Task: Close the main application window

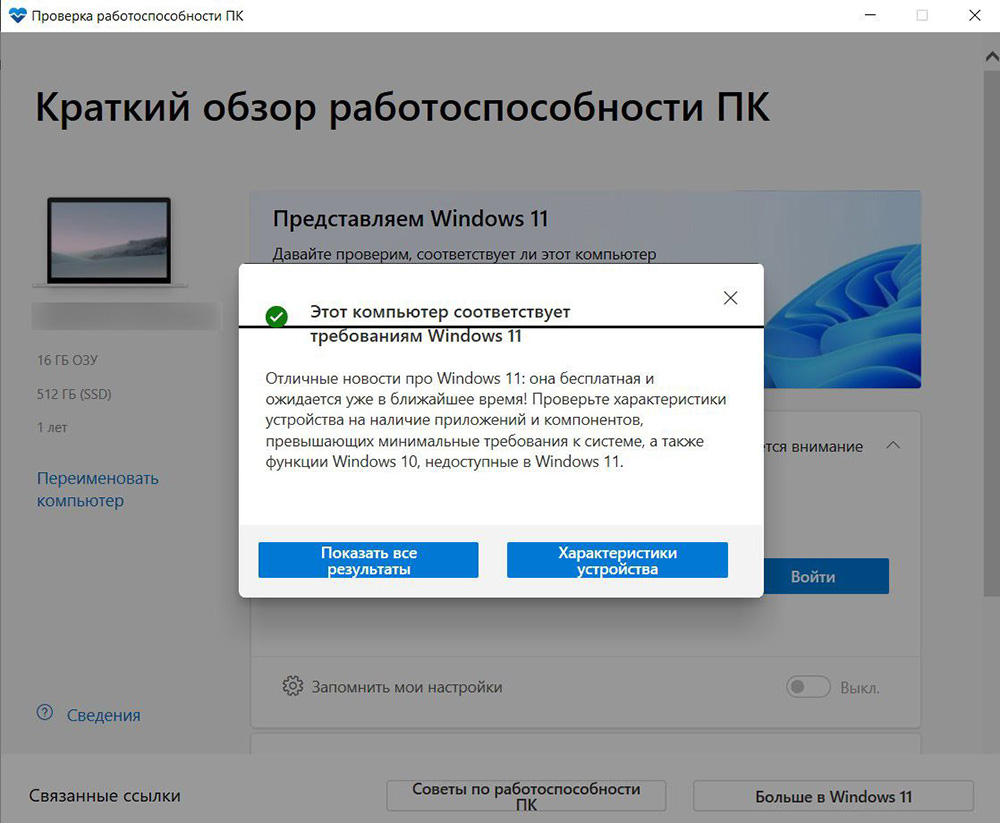Action: point(975,16)
